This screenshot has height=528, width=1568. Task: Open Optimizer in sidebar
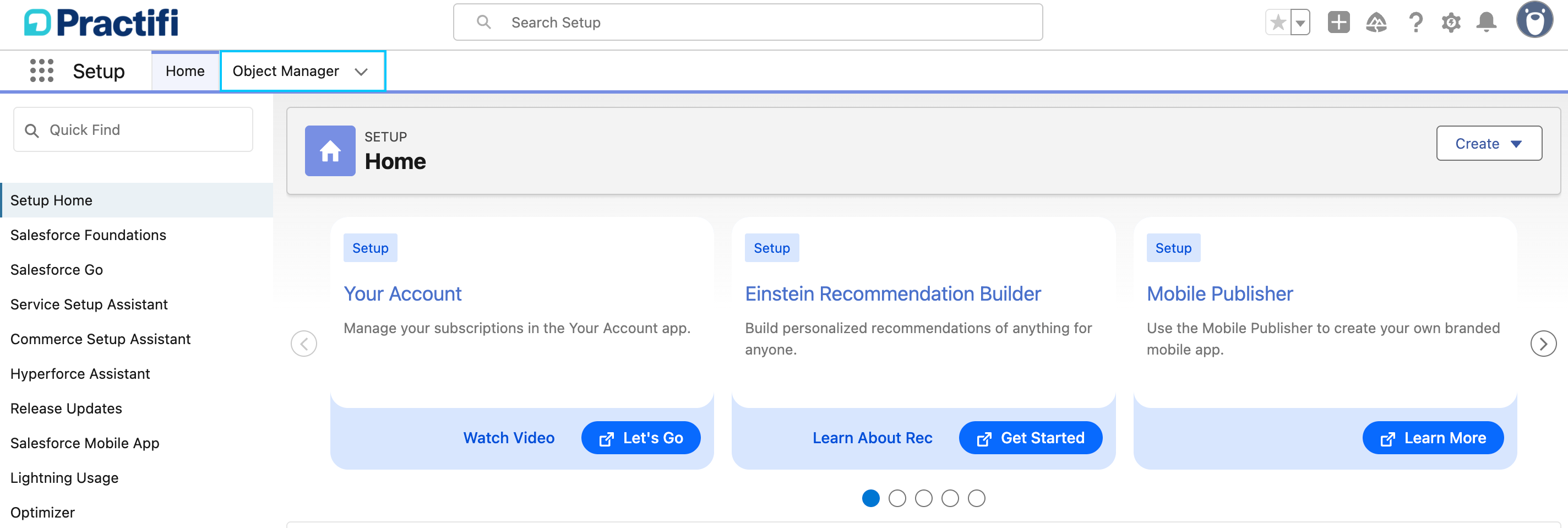(x=42, y=513)
